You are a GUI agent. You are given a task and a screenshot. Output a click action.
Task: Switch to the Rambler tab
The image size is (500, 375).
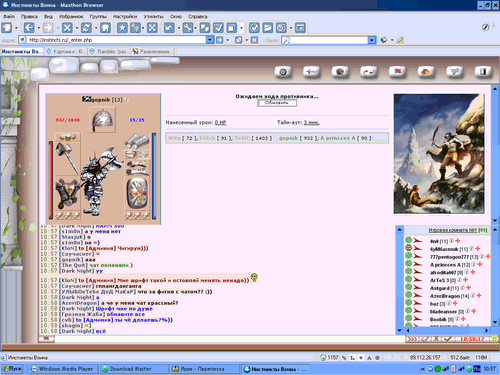109,51
